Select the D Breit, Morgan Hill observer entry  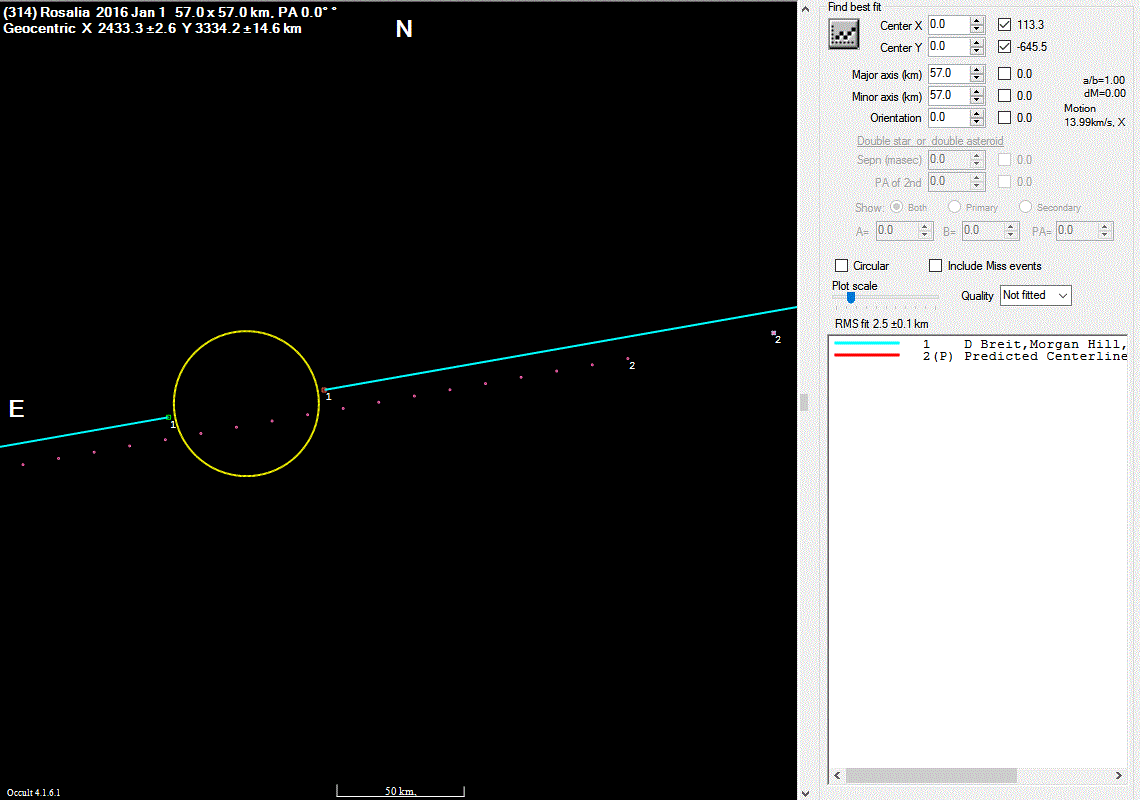pyautogui.click(x=1040, y=344)
